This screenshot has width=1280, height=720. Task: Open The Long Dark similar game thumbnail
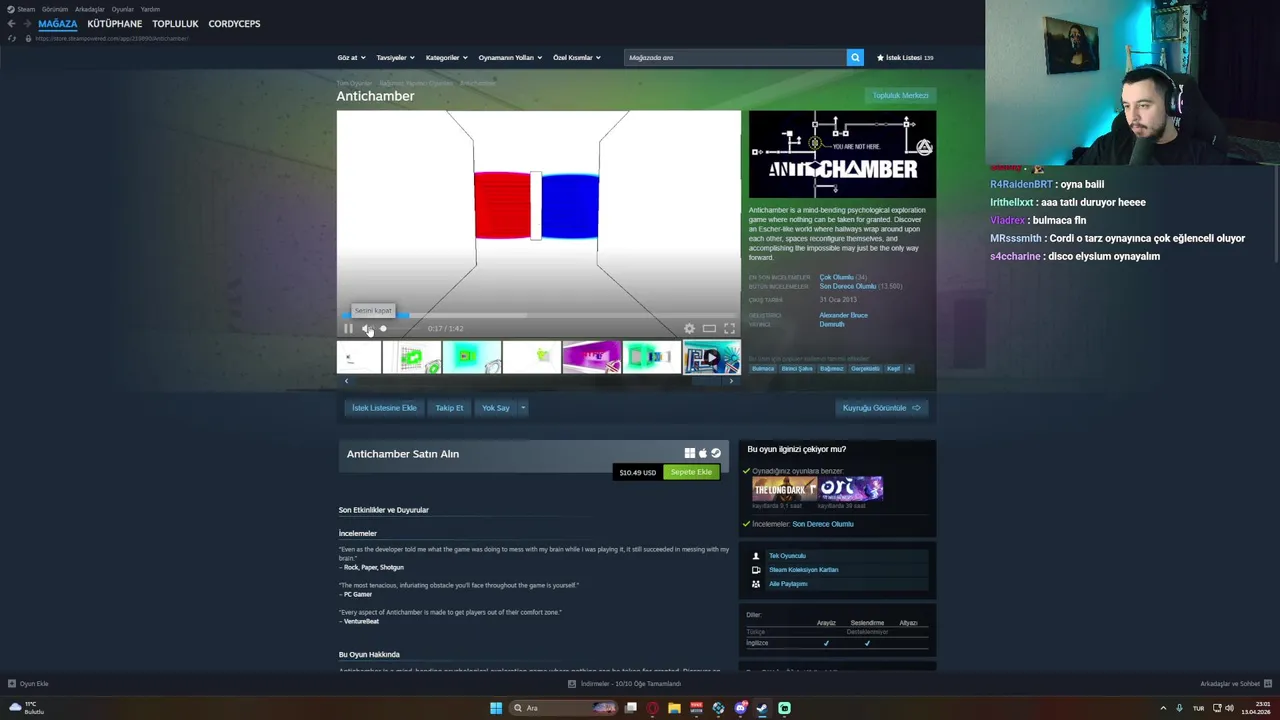tap(784, 488)
